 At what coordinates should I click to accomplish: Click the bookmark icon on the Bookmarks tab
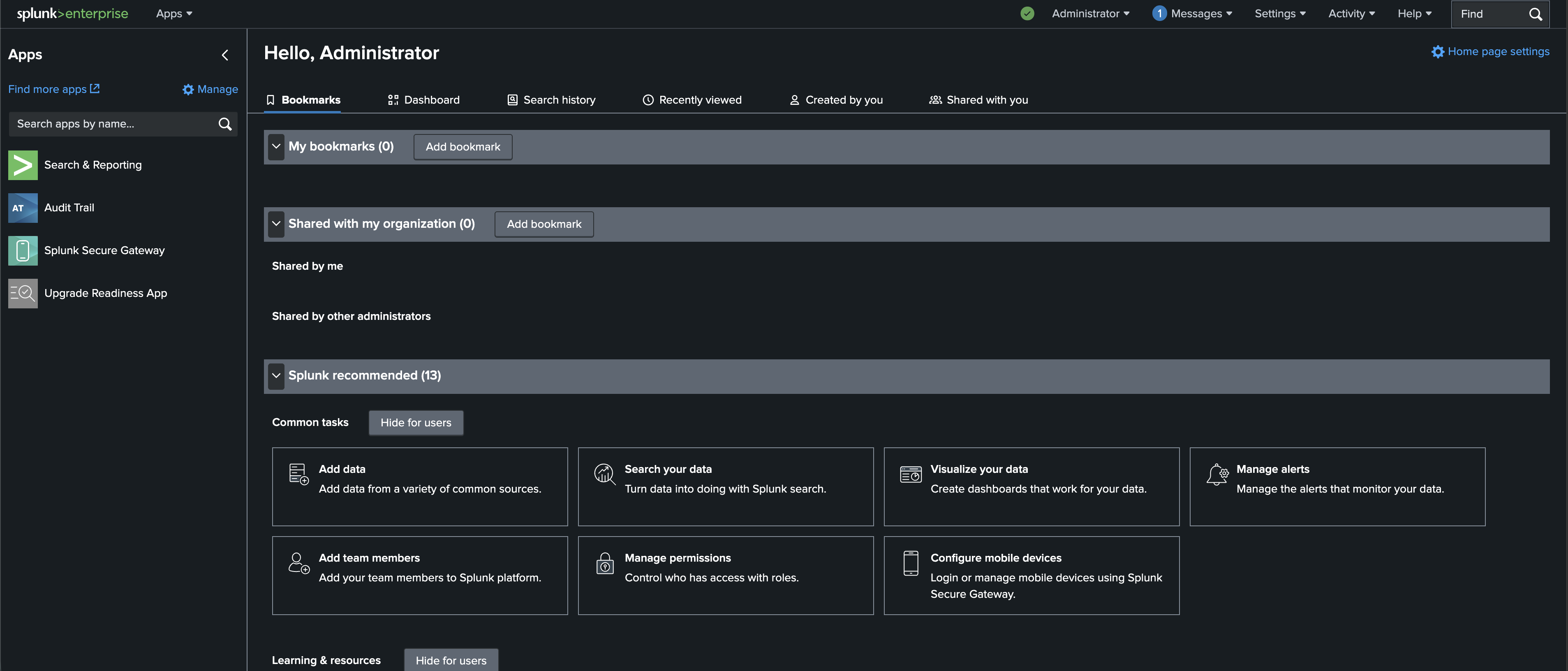tap(270, 100)
